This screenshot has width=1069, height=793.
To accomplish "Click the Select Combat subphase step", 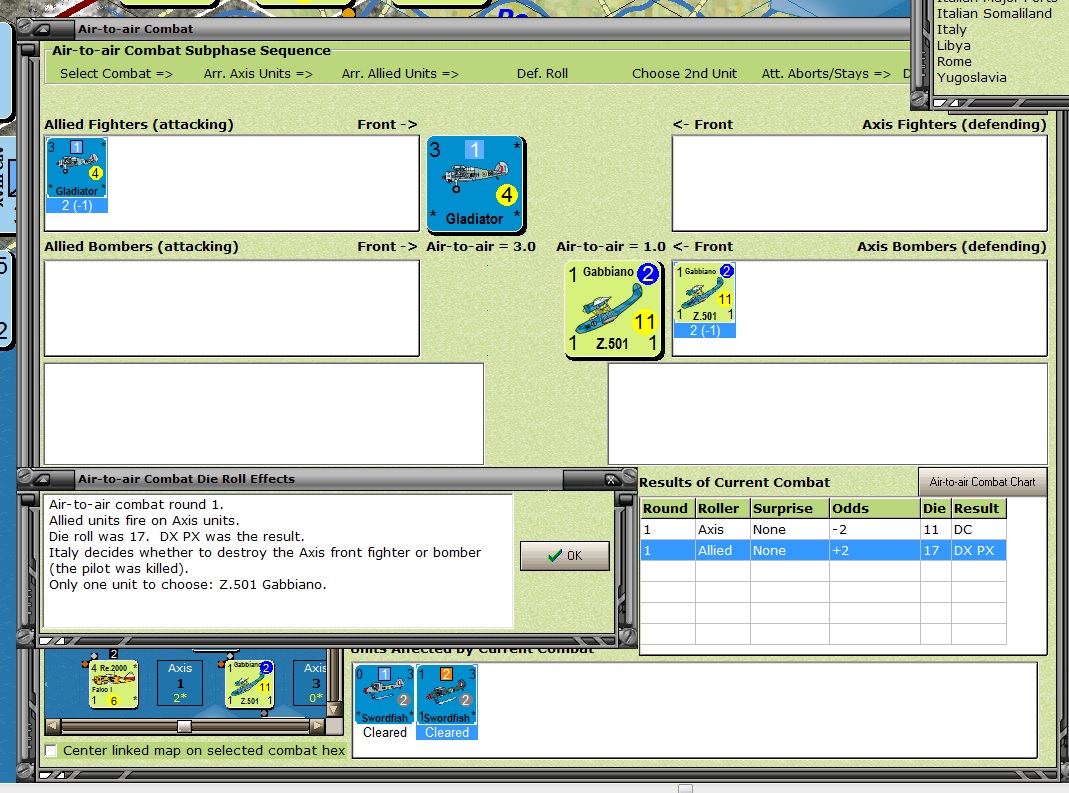I will tap(116, 74).
